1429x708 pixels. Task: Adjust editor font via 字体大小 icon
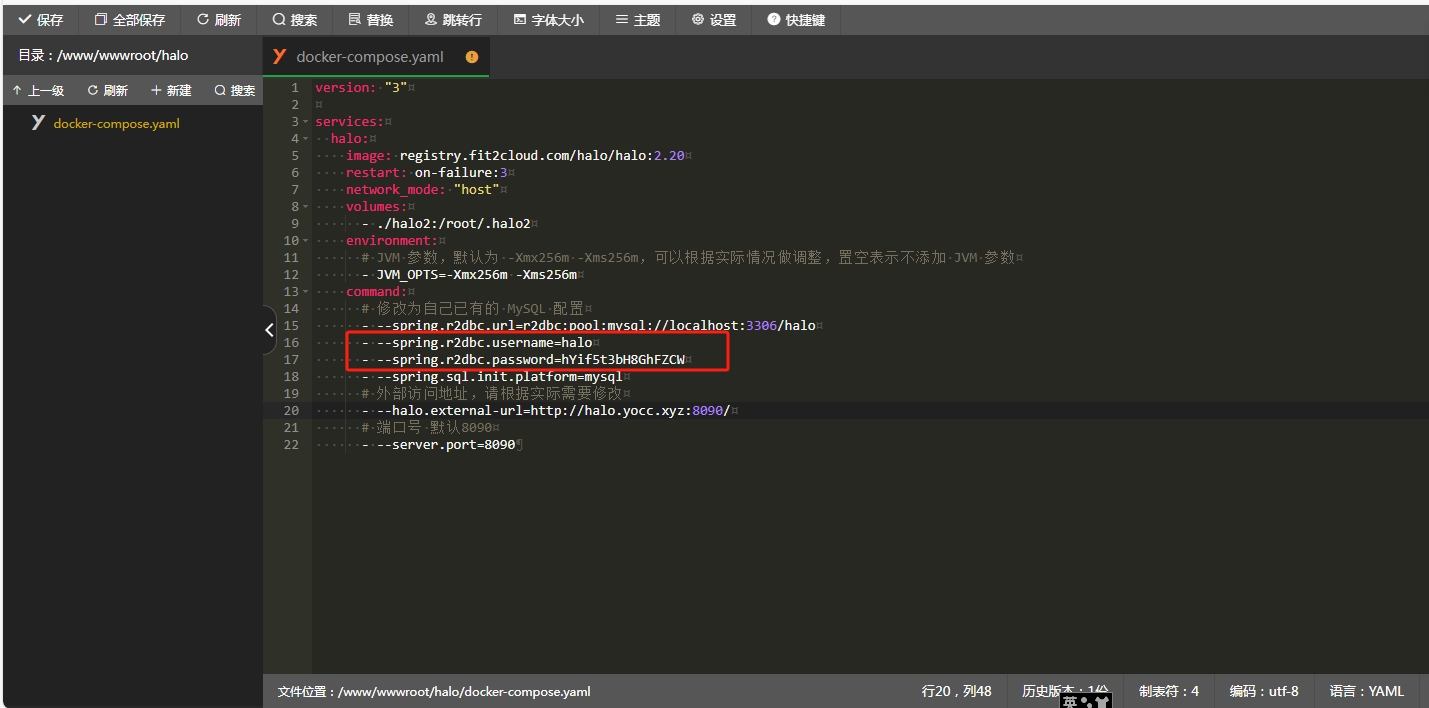(548, 19)
